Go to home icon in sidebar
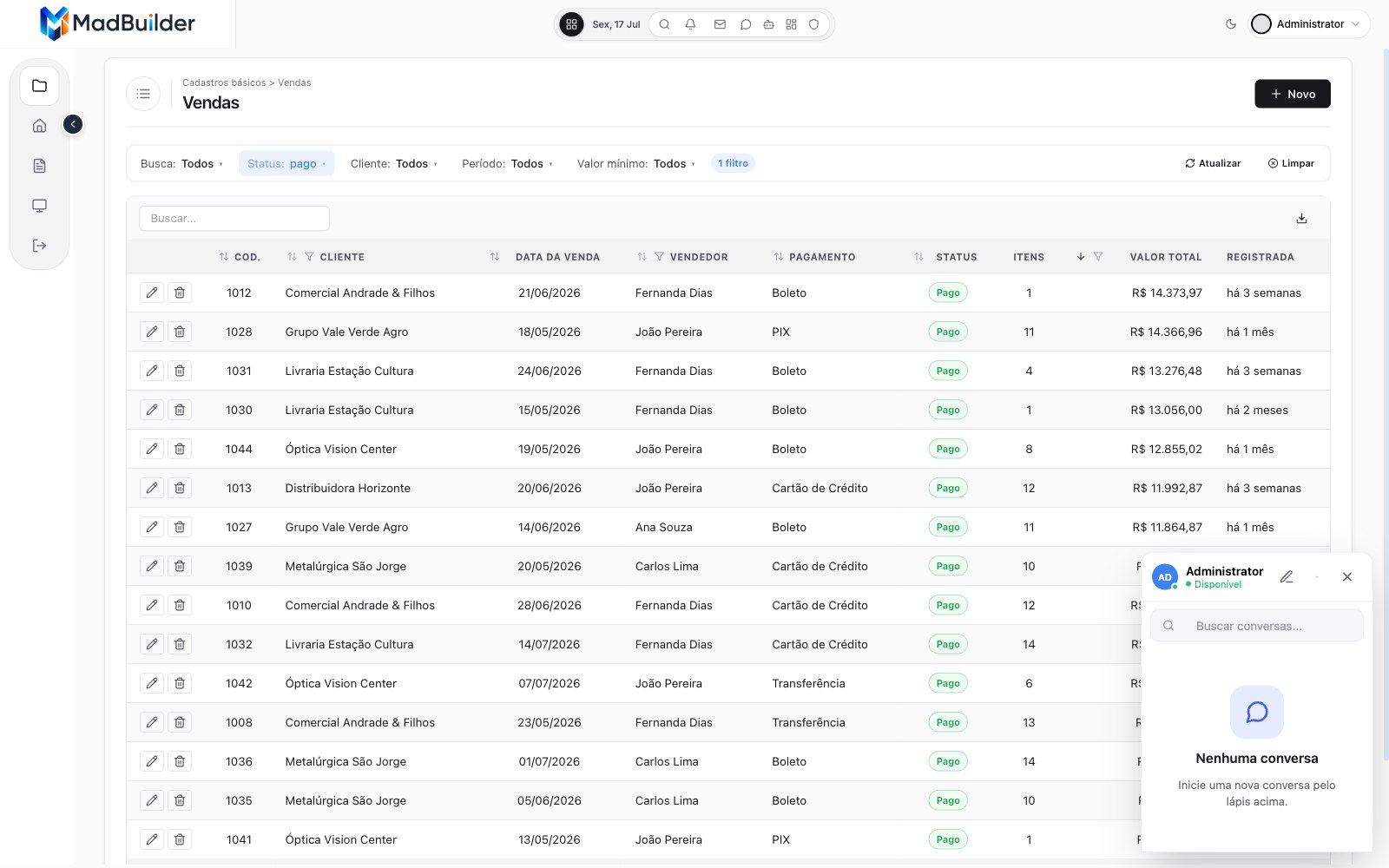Viewport: 1389px width, 868px height. click(39, 126)
